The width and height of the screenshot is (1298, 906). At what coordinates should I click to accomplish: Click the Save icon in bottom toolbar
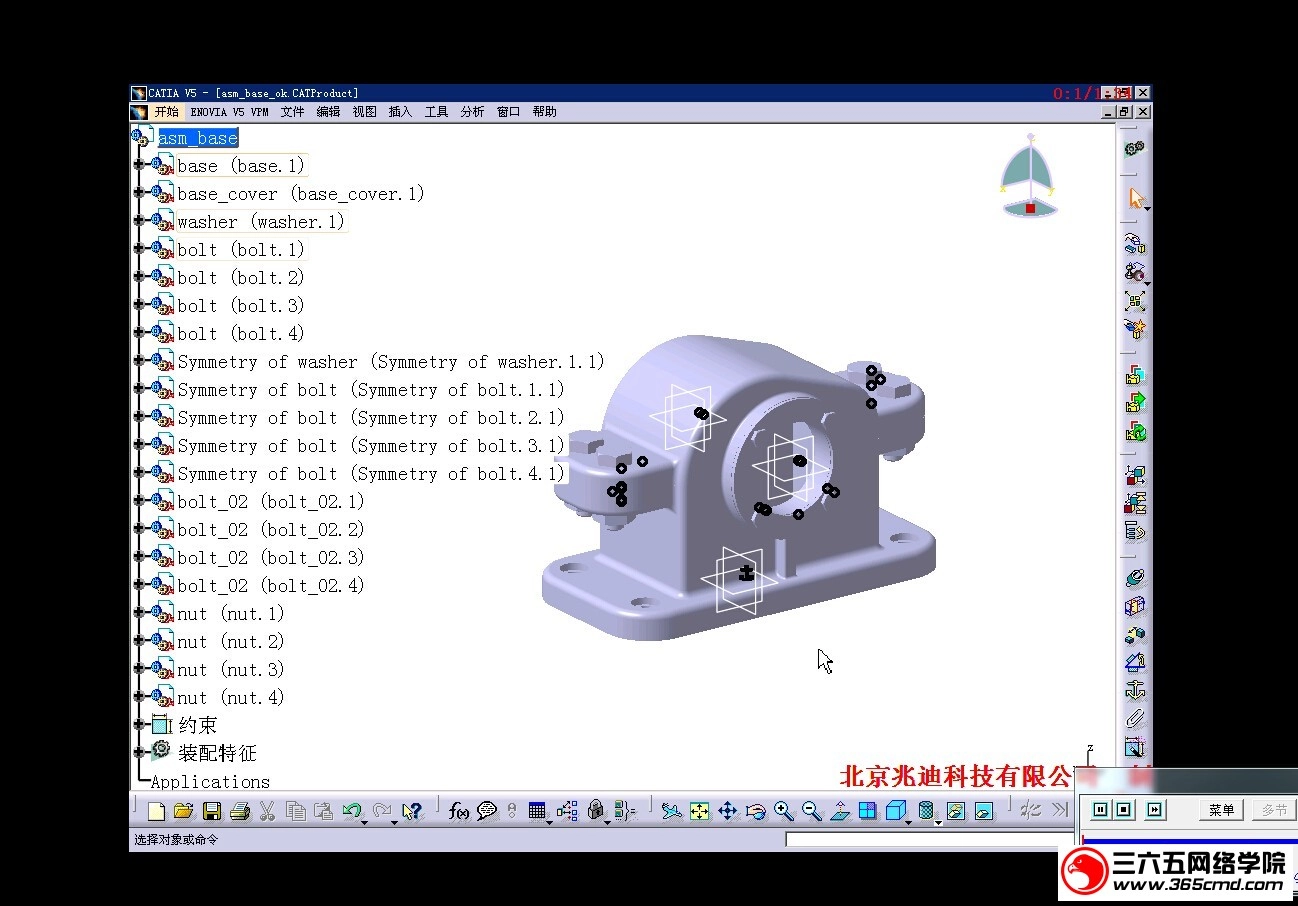[x=211, y=811]
